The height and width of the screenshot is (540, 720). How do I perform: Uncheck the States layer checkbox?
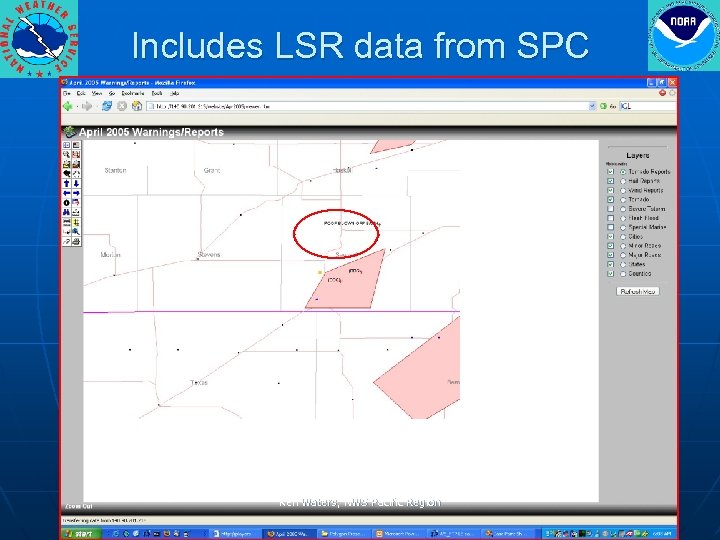(x=611, y=264)
